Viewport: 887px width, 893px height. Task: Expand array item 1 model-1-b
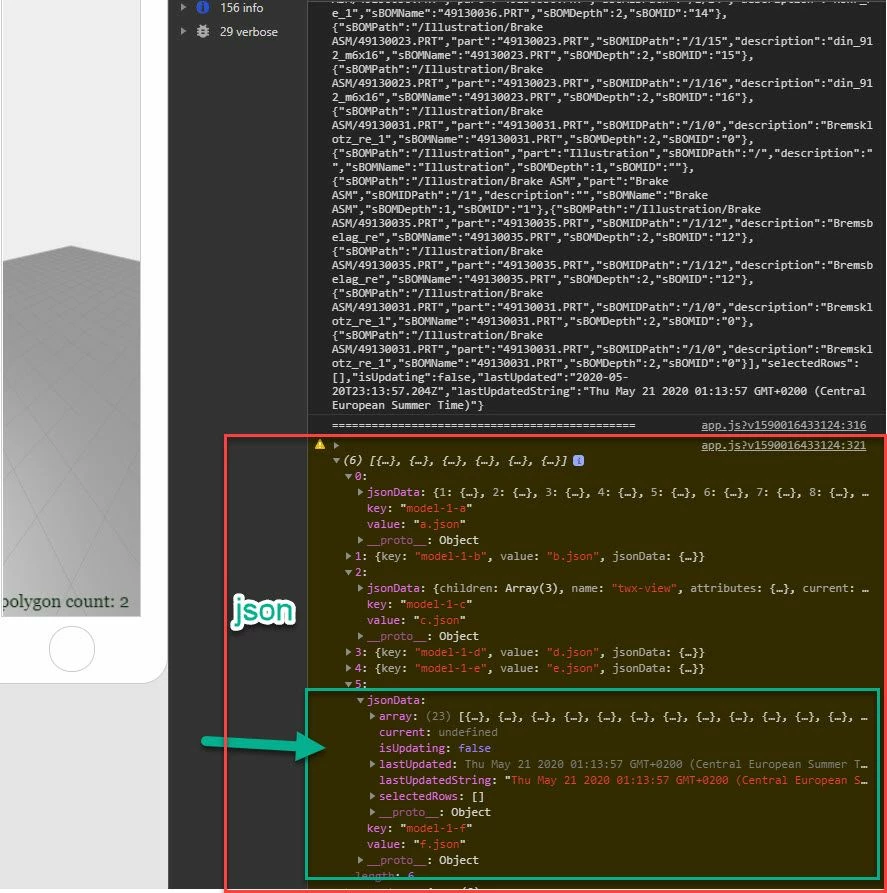click(348, 556)
